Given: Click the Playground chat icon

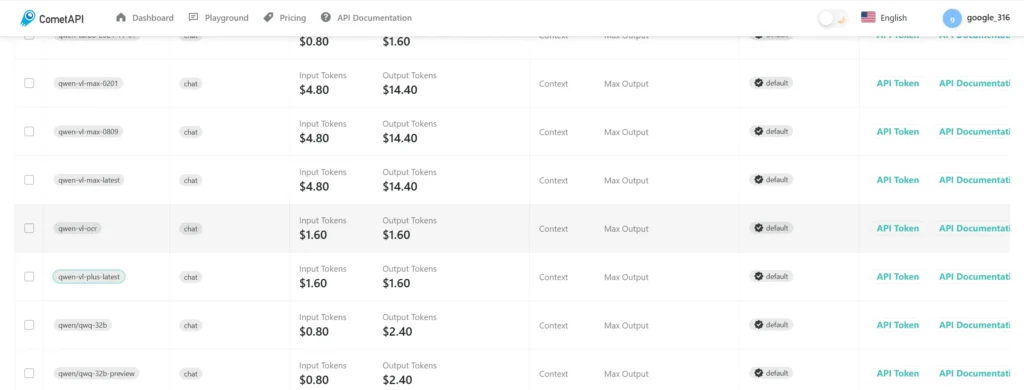Looking at the screenshot, I should (193, 18).
